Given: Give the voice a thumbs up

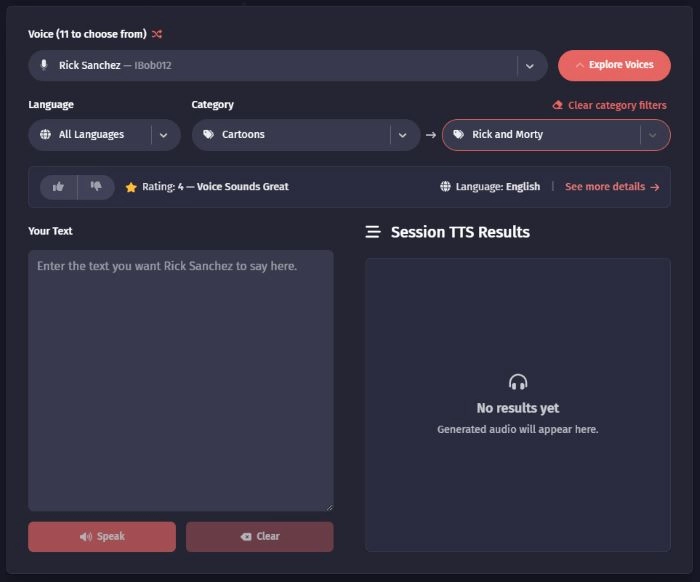Looking at the screenshot, I should (x=58, y=187).
